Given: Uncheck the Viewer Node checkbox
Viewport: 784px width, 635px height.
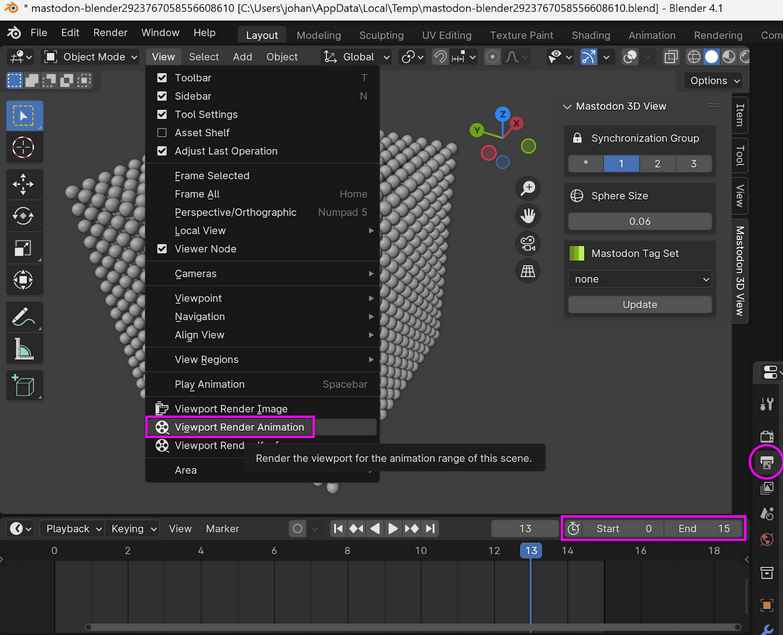Looking at the screenshot, I should pyautogui.click(x=162, y=249).
